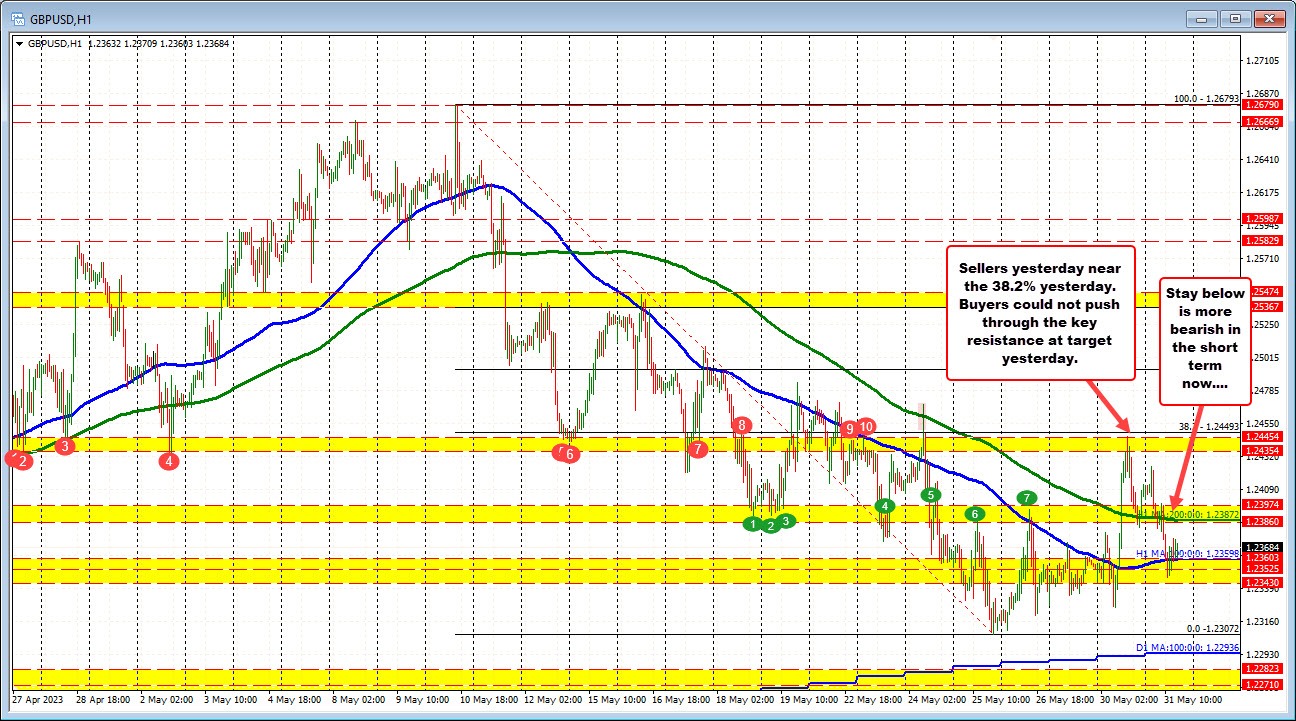
Task: Toggle the chart window restore button
Action: point(1236,18)
